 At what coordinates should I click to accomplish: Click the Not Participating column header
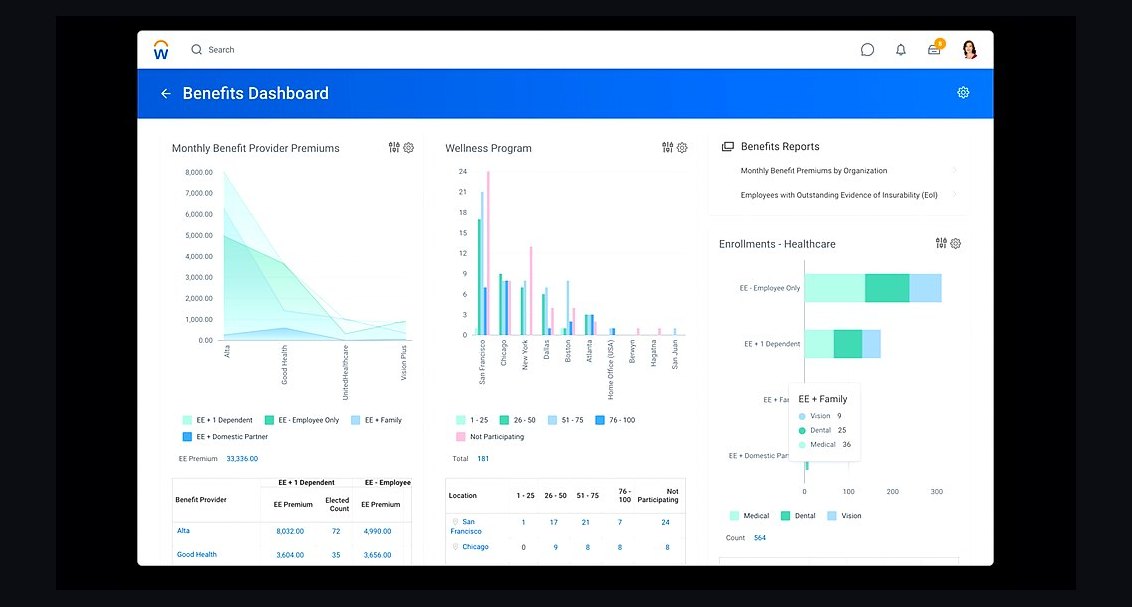click(x=658, y=496)
